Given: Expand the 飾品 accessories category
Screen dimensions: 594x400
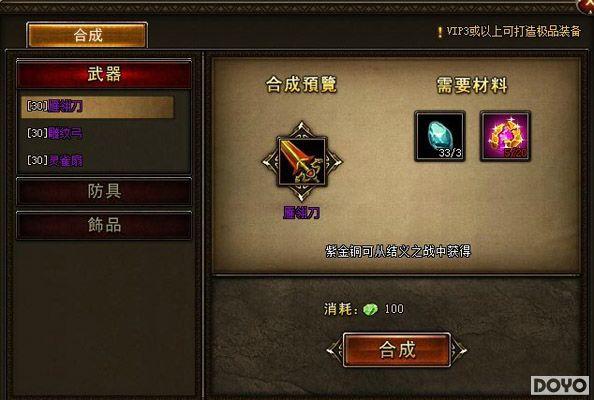Looking at the screenshot, I should (104, 225).
